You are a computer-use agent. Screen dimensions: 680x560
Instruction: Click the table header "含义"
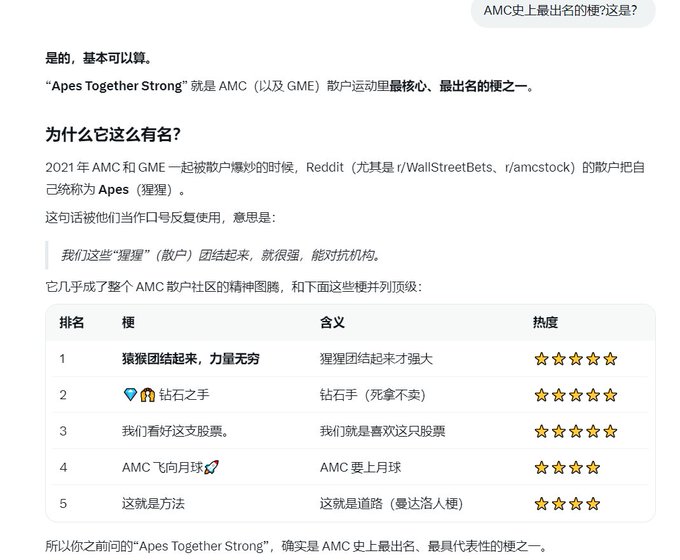(x=332, y=322)
